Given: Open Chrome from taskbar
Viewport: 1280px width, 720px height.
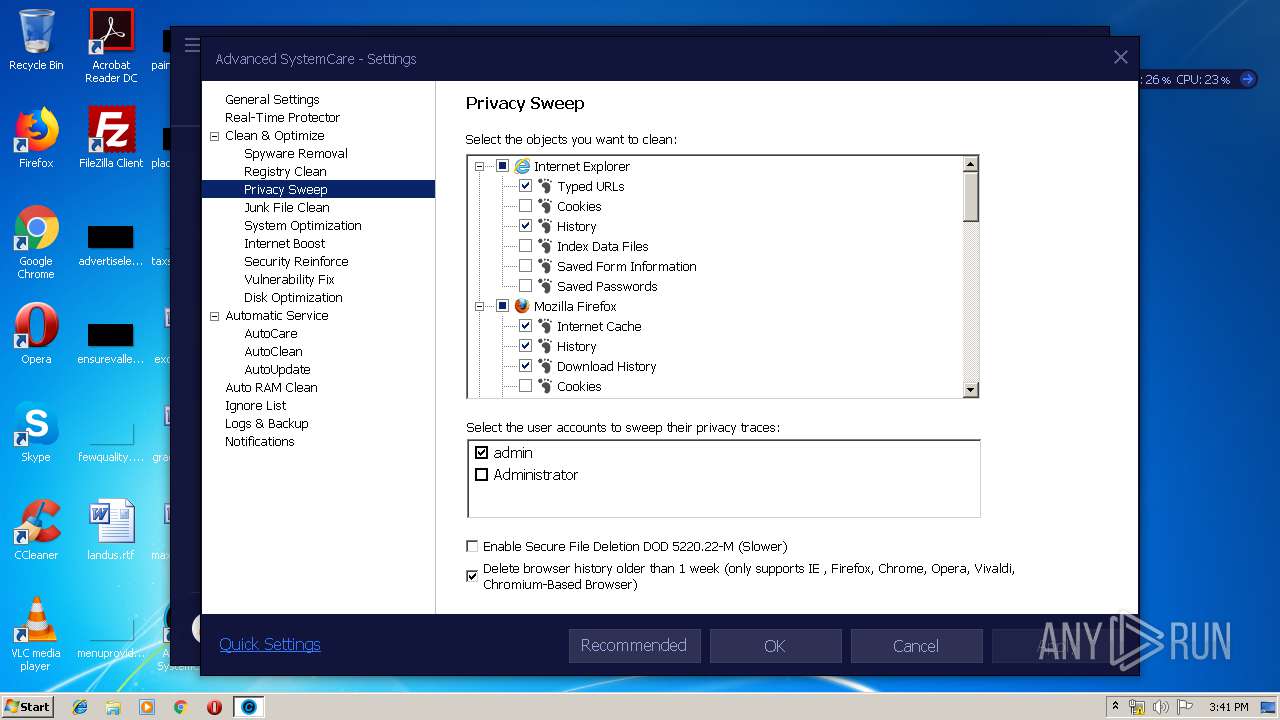Looking at the screenshot, I should point(180,707).
